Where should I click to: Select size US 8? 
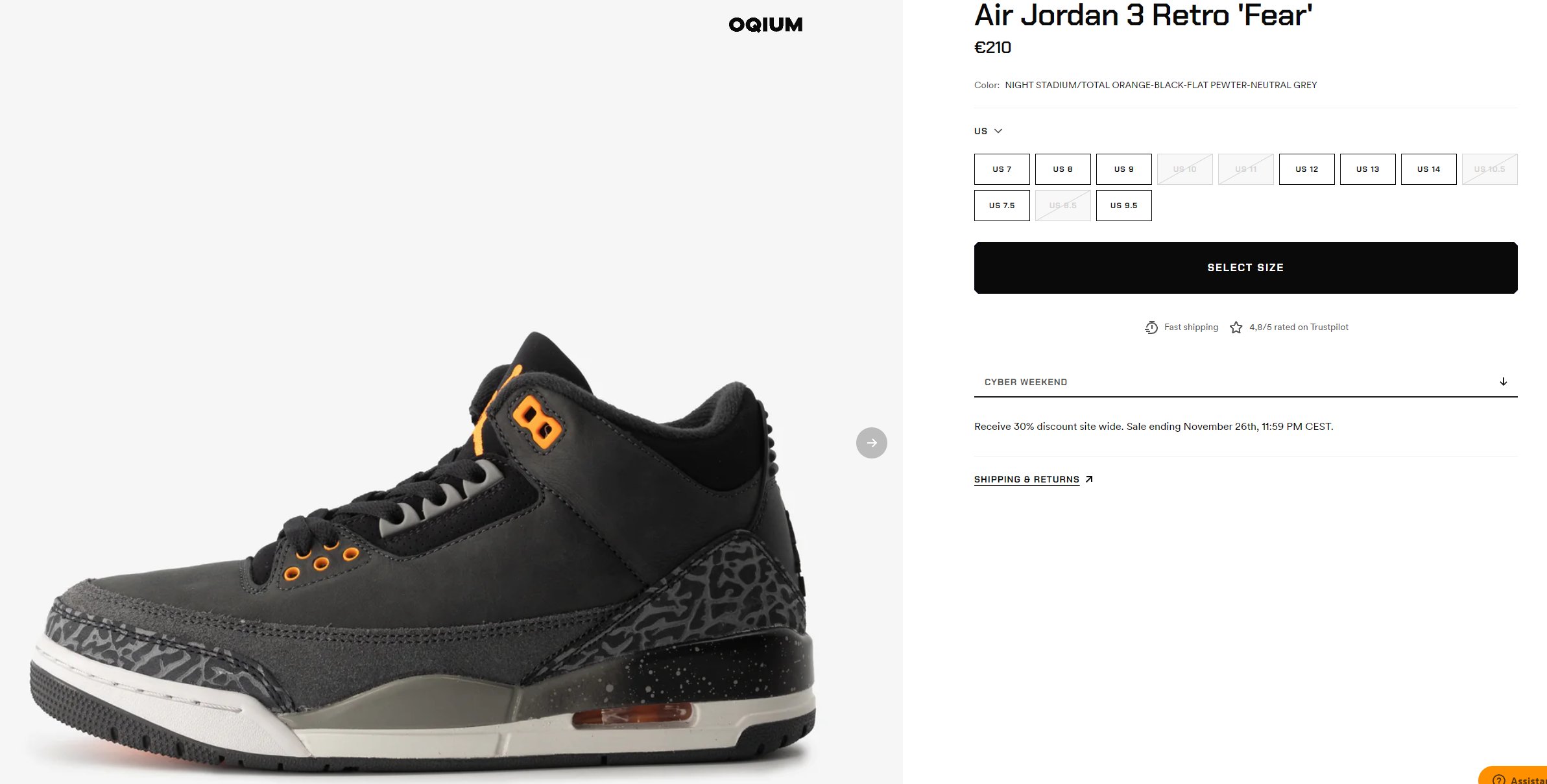[1062, 169]
